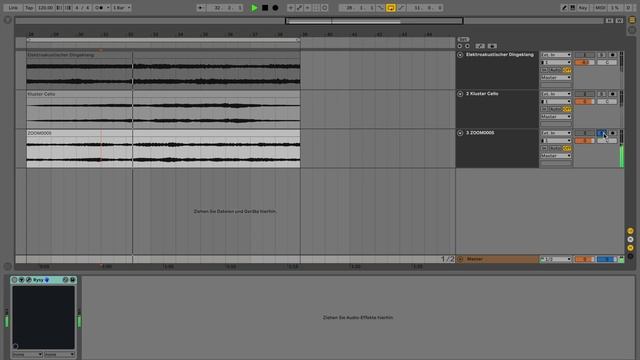This screenshot has width=640, height=360.
Task: Toggle the Punch-In switch
Action: pos(380,8)
